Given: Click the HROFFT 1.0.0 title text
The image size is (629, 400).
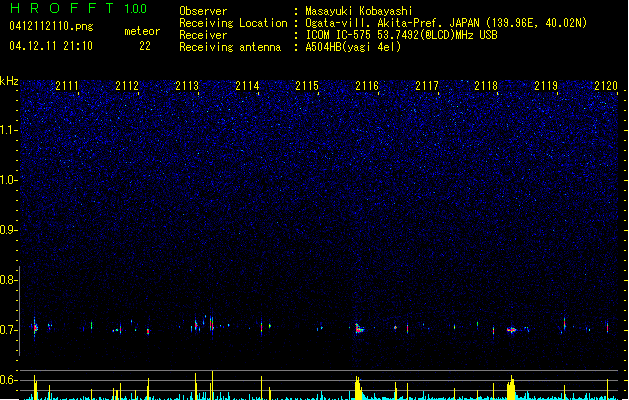Looking at the screenshot, I should 78,8.
